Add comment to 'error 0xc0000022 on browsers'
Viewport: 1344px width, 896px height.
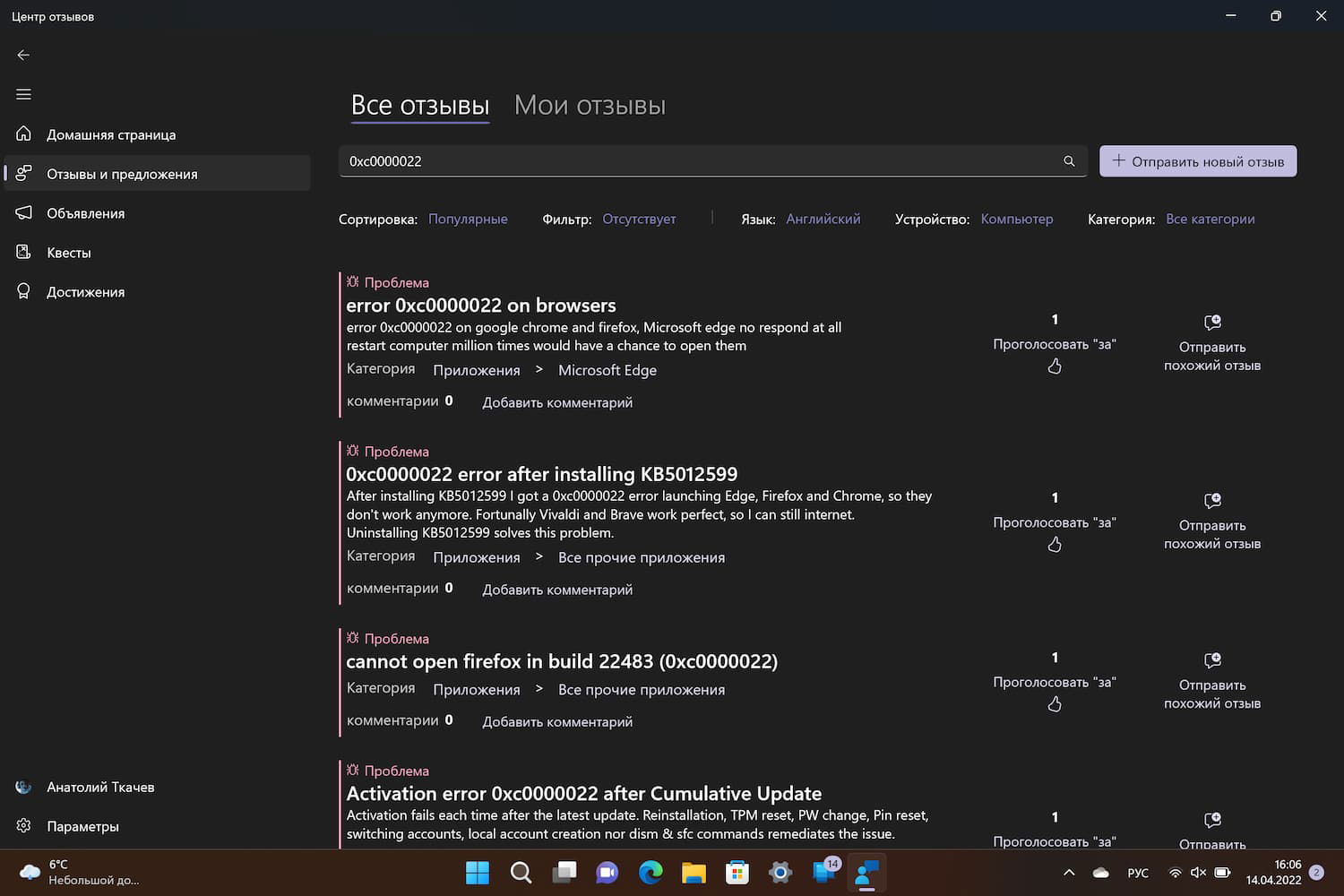coord(557,402)
